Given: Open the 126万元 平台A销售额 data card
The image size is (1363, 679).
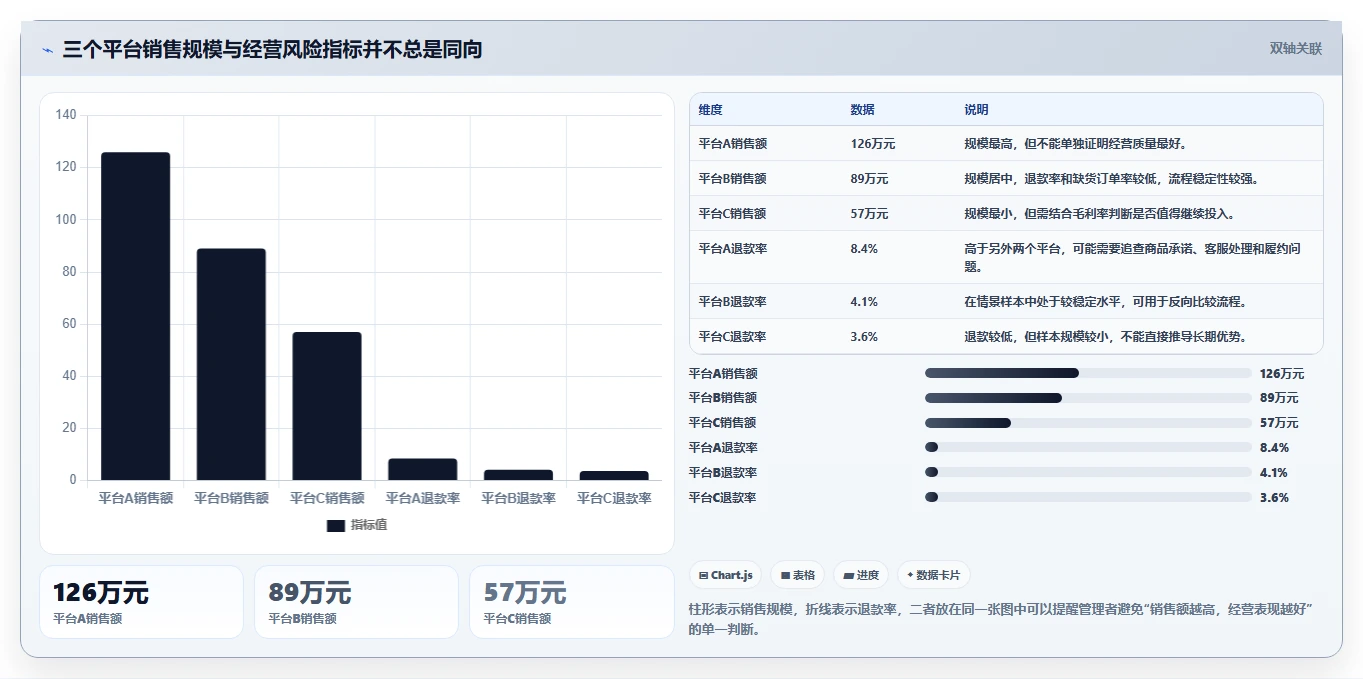Looking at the screenshot, I should coord(141,602).
